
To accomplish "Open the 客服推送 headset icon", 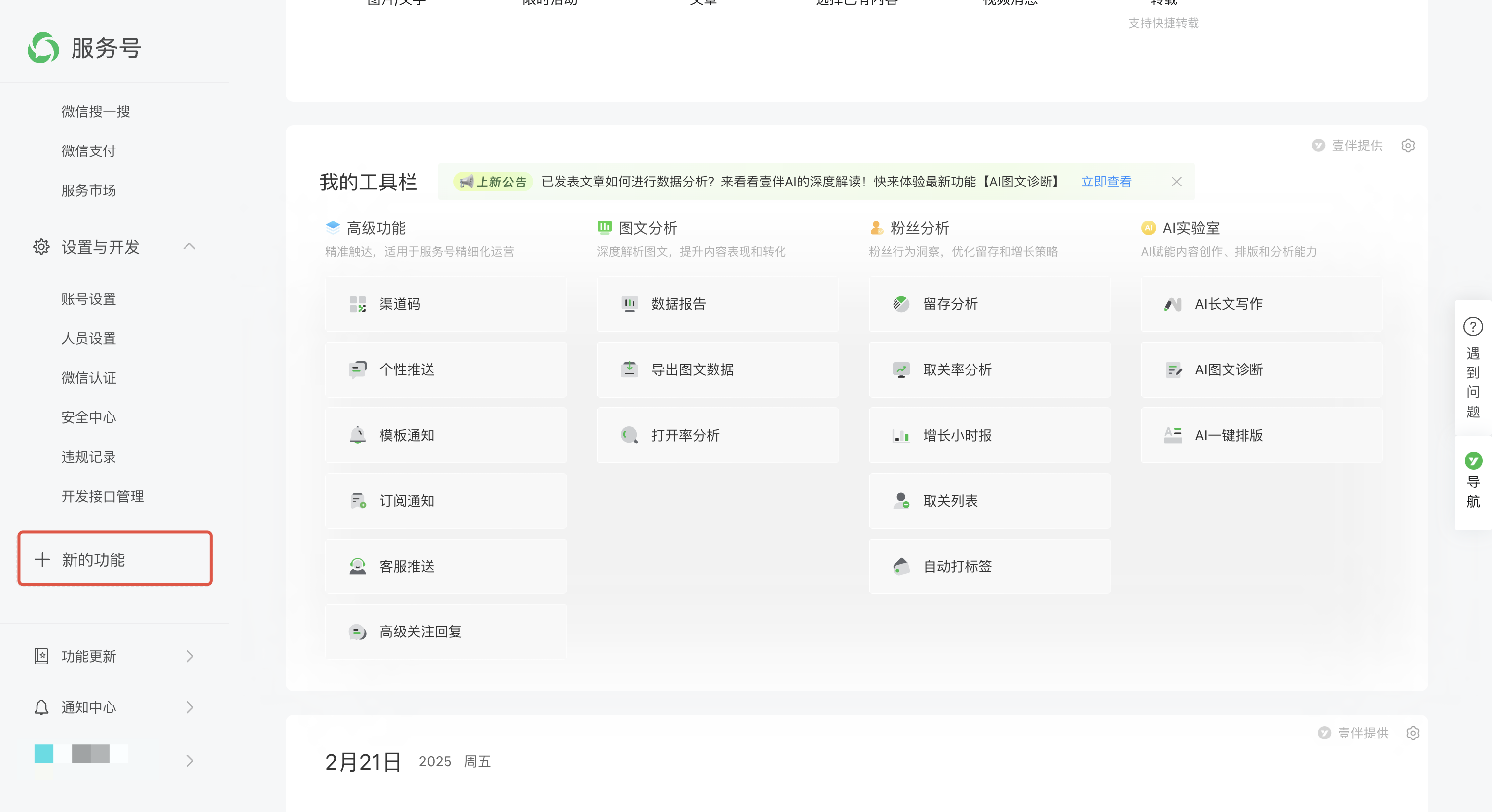I will (357, 566).
